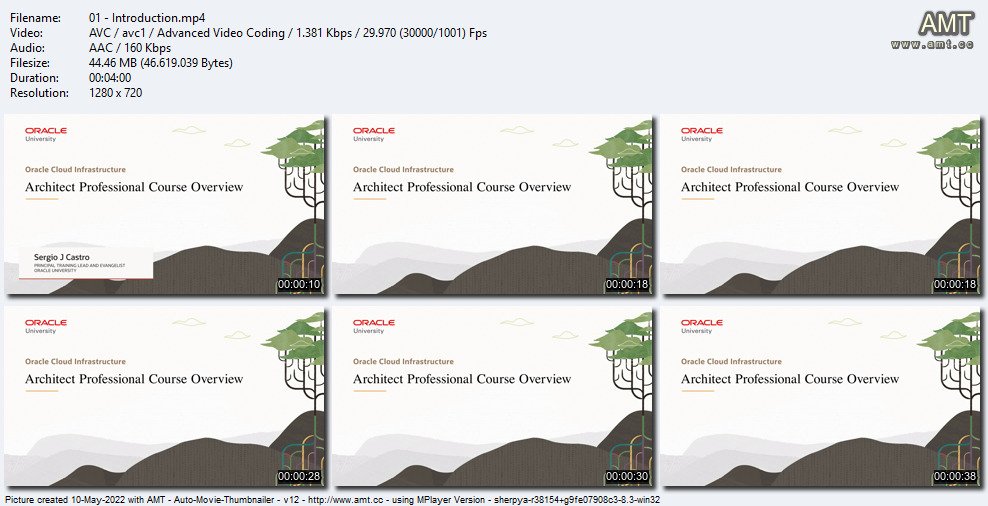Click the resolution value "1280 x 720"
Image resolution: width=988 pixels, height=506 pixels.
[116, 93]
